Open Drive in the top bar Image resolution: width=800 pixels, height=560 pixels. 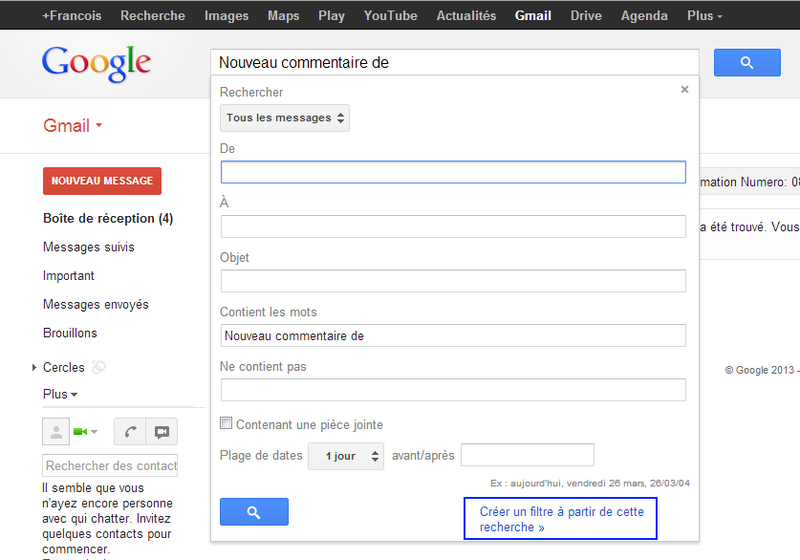pos(586,16)
